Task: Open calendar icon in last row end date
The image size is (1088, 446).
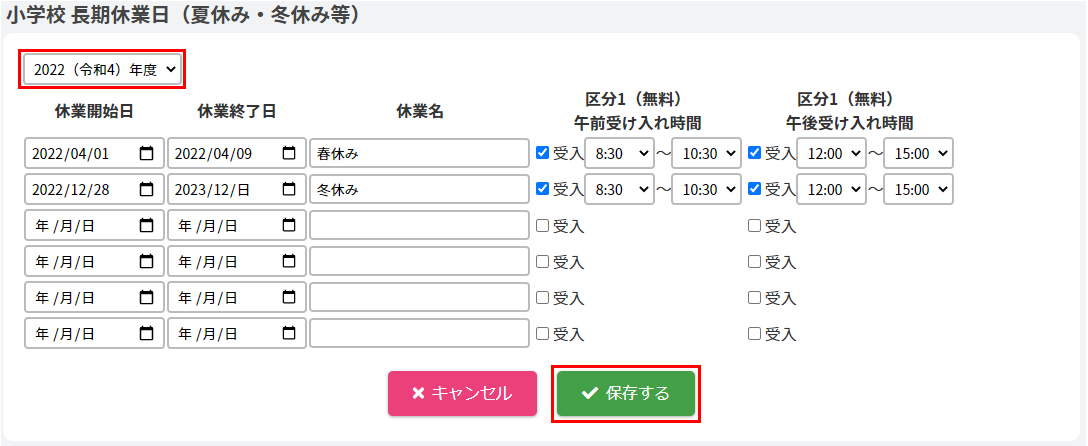Action: (x=289, y=333)
